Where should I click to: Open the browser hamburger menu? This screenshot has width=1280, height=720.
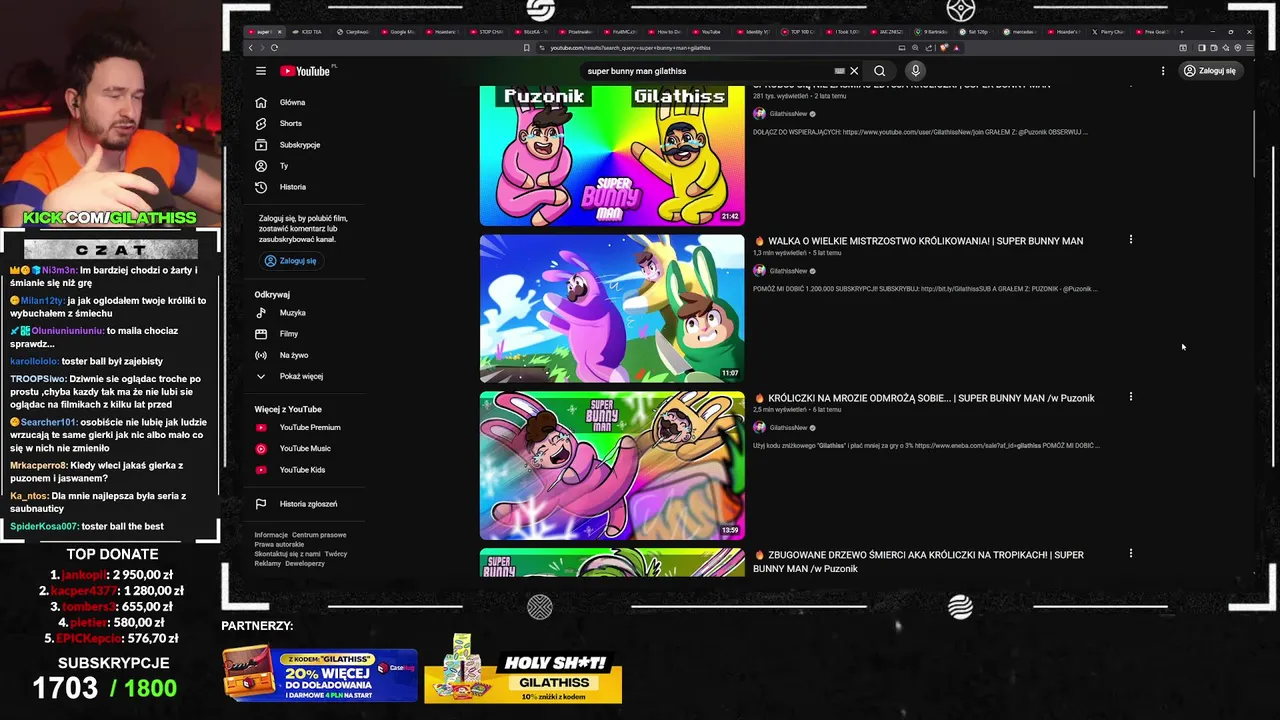pyautogui.click(x=1250, y=47)
